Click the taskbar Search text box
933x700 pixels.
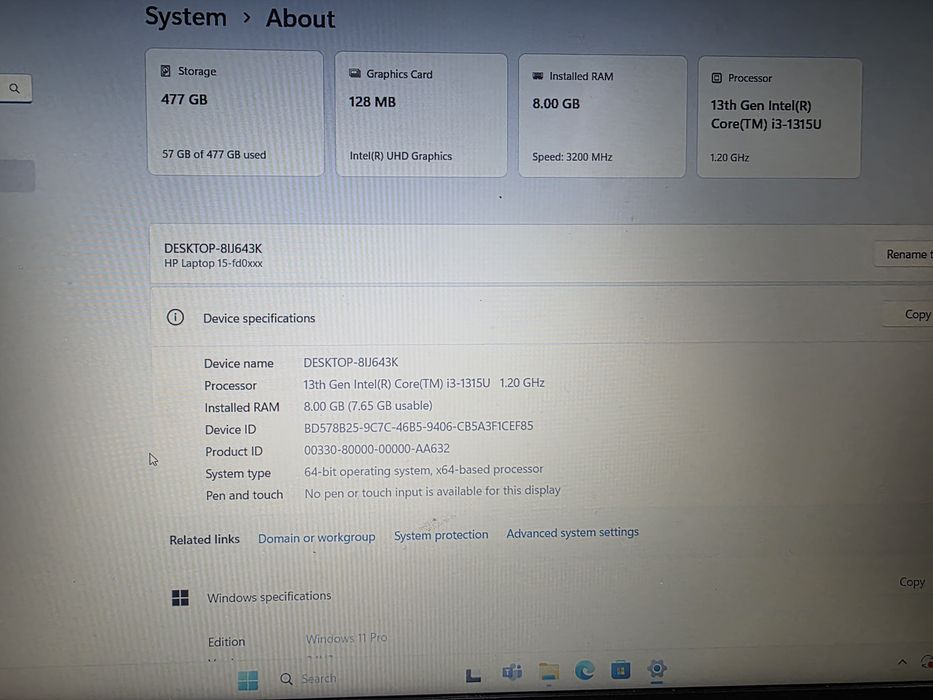click(x=318, y=679)
